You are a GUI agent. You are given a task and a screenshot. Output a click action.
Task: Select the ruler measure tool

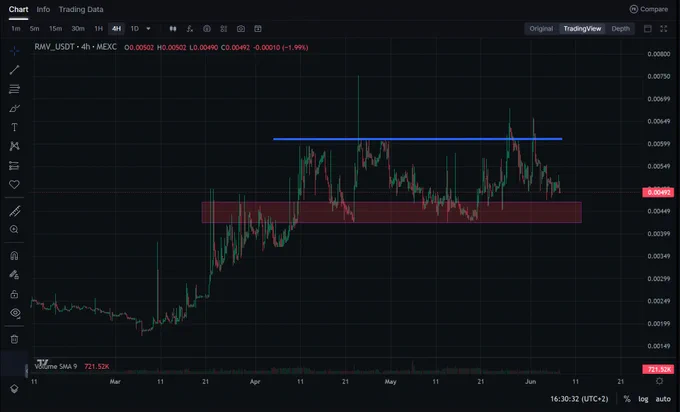coord(14,211)
